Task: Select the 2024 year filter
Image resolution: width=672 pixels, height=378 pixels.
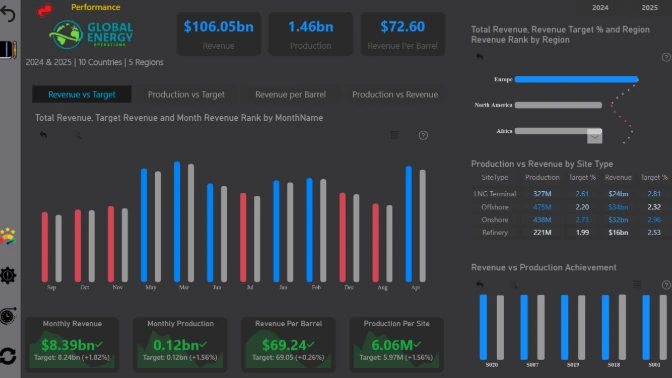Action: [600, 8]
